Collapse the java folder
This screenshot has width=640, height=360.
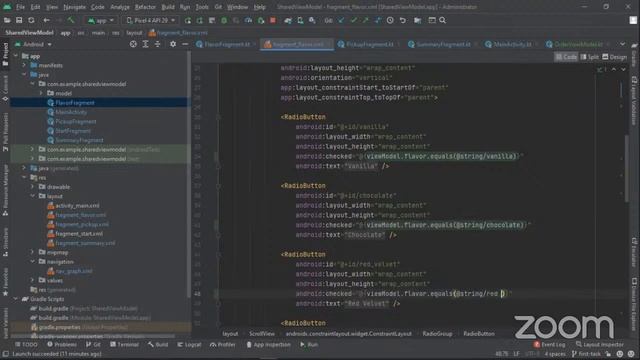[x=24, y=75]
